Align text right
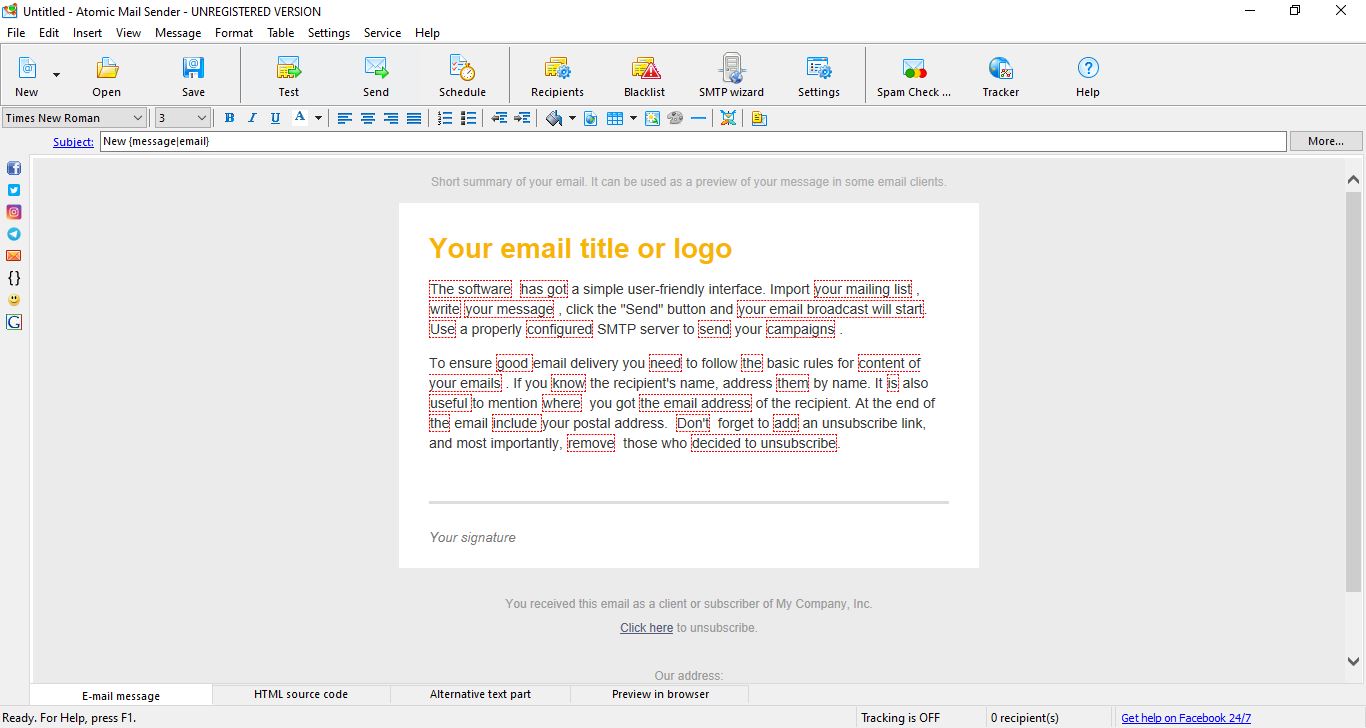Viewport: 1366px width, 728px height. click(391, 118)
